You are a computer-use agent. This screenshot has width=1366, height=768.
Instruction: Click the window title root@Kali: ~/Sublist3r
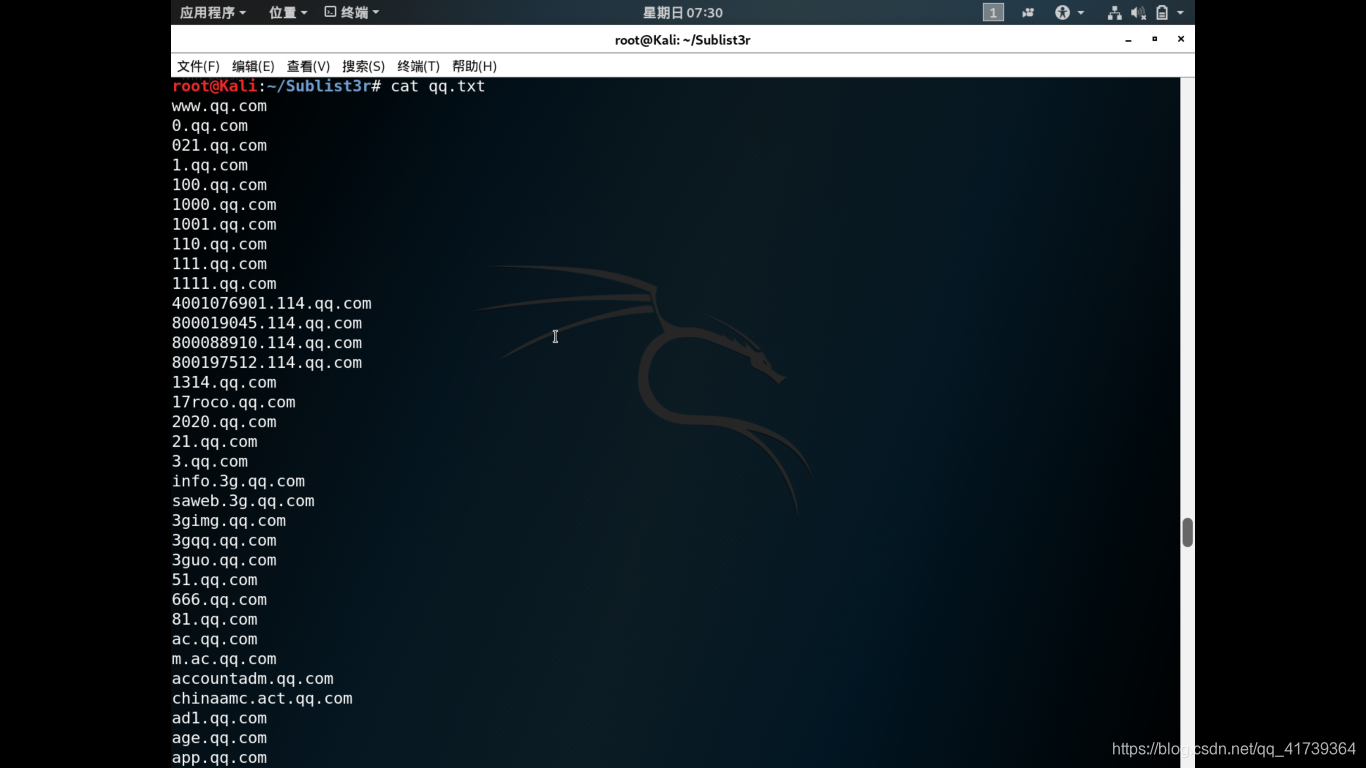[682, 40]
